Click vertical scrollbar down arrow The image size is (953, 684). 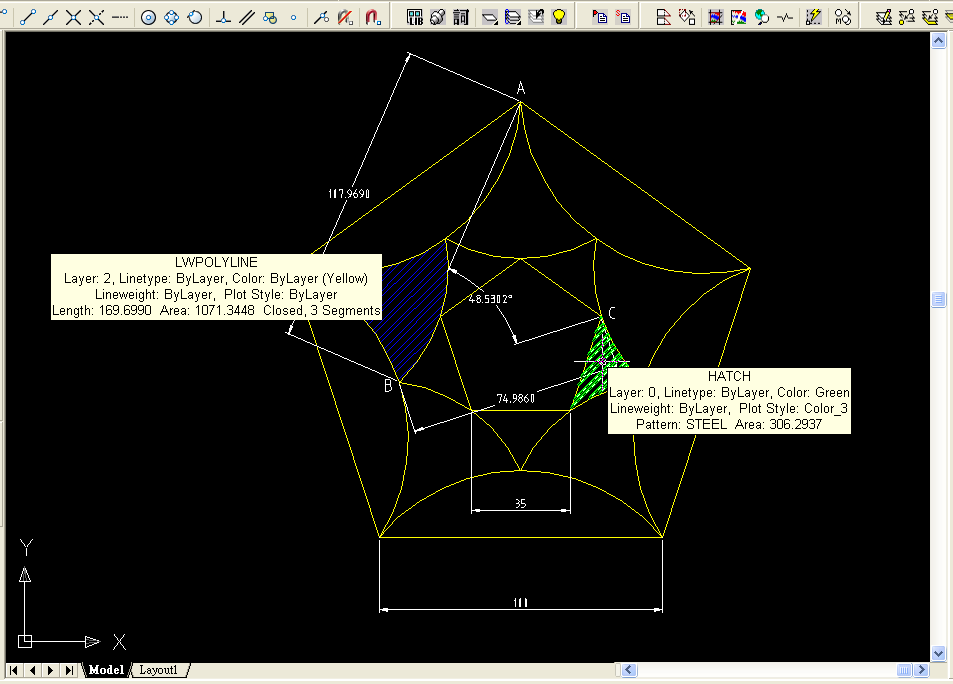coord(938,654)
